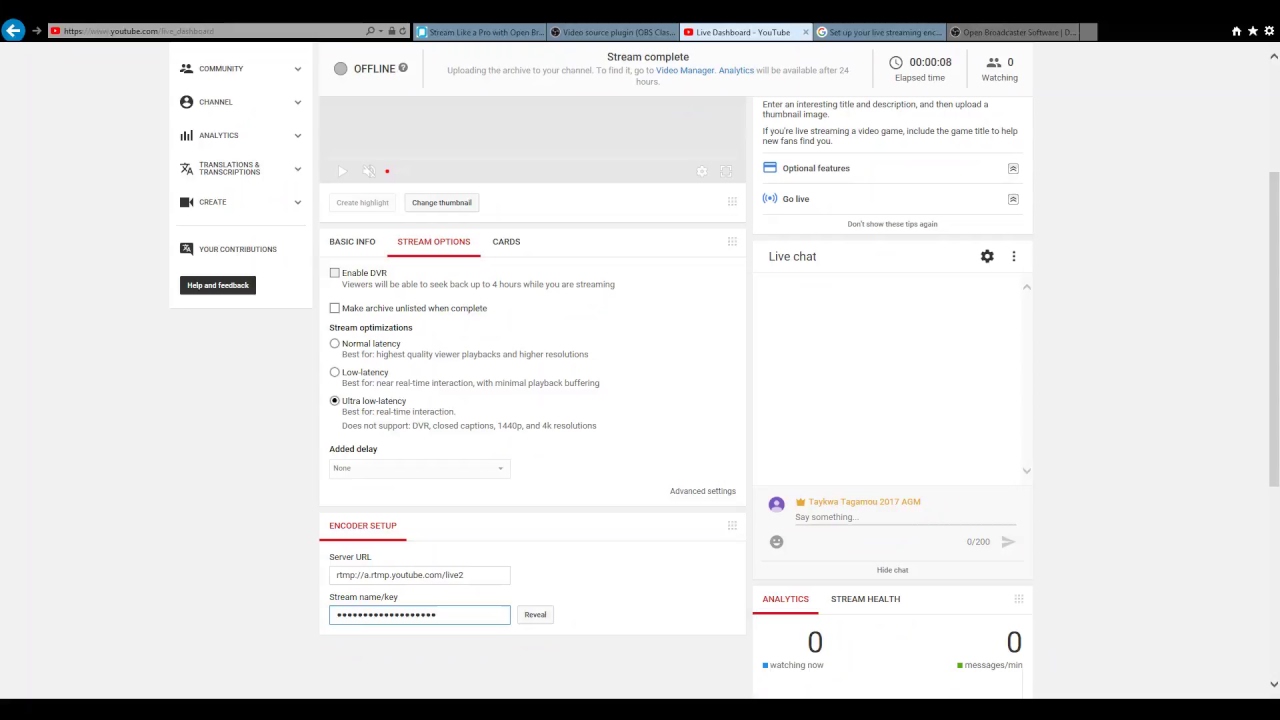Image resolution: width=1280 pixels, height=720 pixels.
Task: Click drag-handle grid icon in Analytics panel header
Action: (1018, 599)
